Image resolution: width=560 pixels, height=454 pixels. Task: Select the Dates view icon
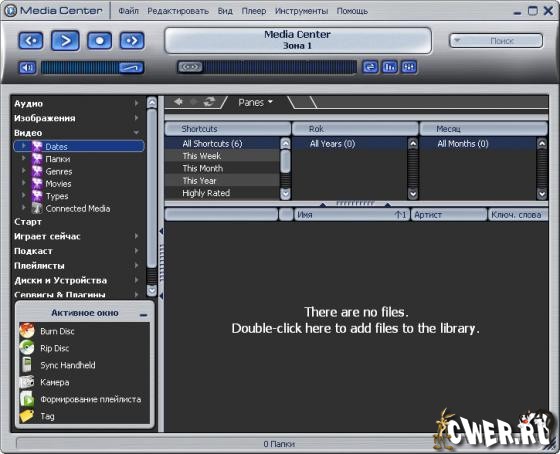(x=37, y=146)
